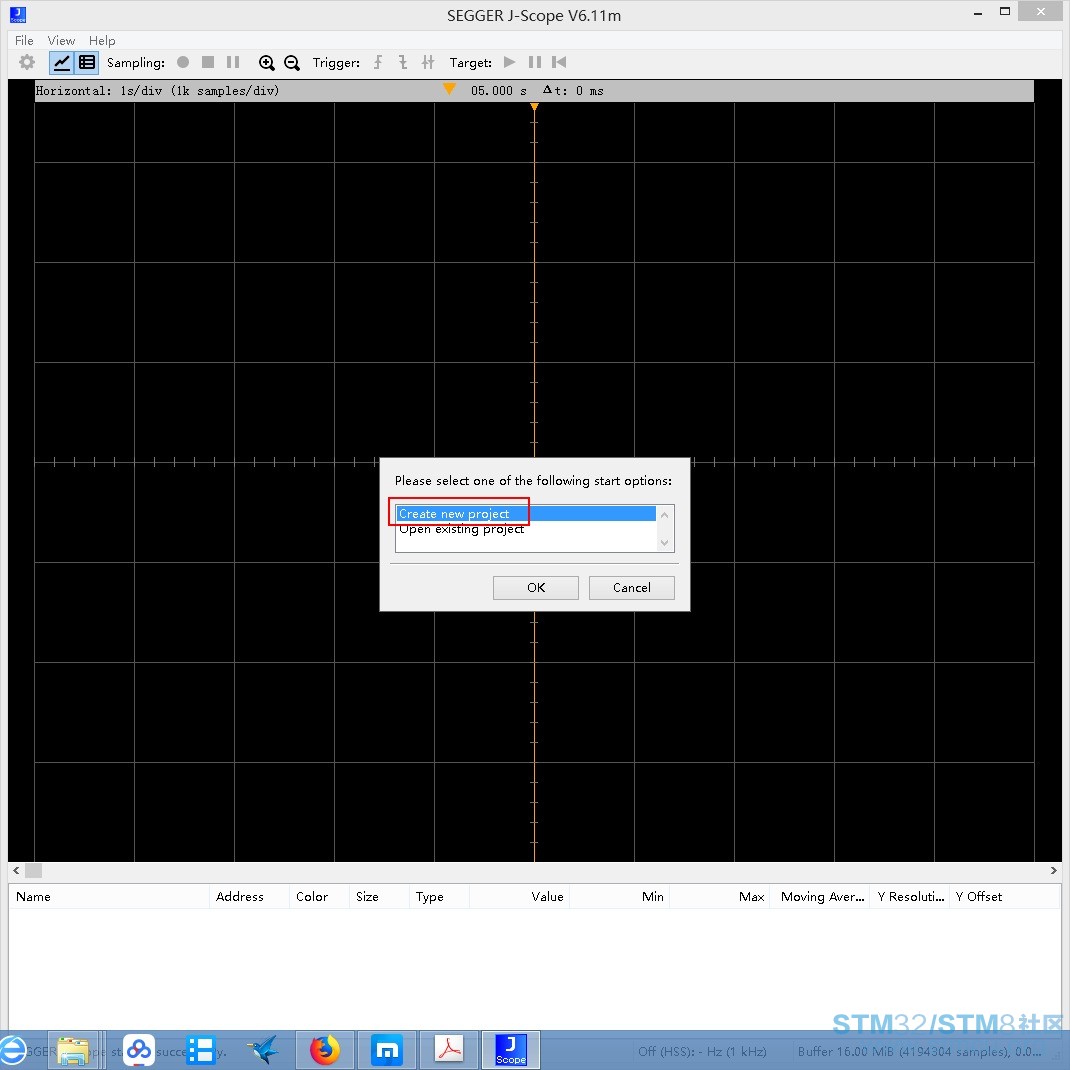The height and width of the screenshot is (1070, 1070).
Task: Click Horizontal 1s/div scale label
Action: click(158, 91)
